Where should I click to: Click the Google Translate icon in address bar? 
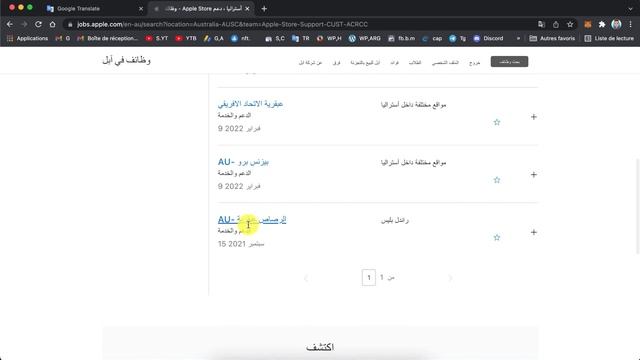(x=542, y=24)
